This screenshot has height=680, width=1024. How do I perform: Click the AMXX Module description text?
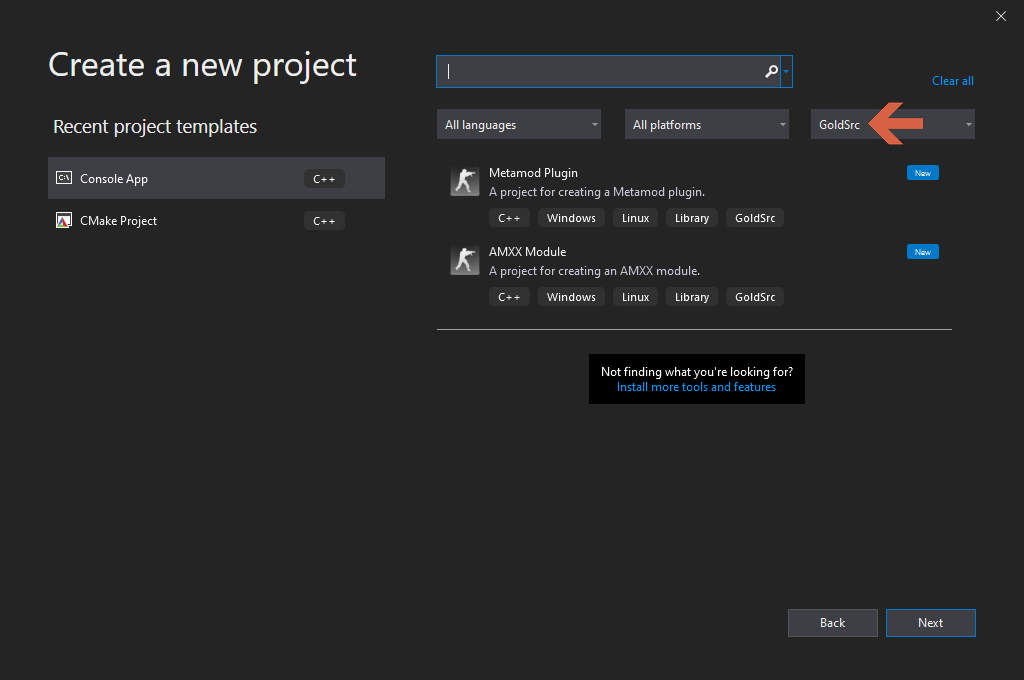(594, 271)
